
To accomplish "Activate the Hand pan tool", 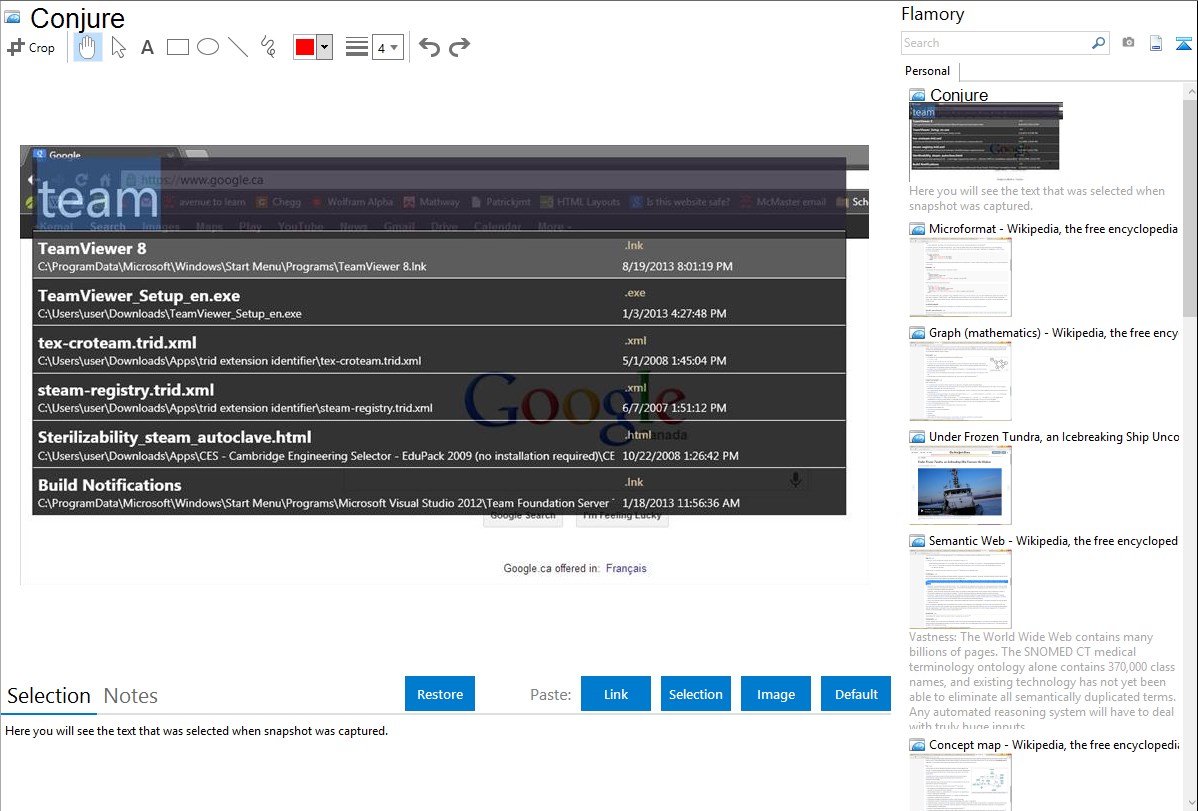I will point(87,47).
